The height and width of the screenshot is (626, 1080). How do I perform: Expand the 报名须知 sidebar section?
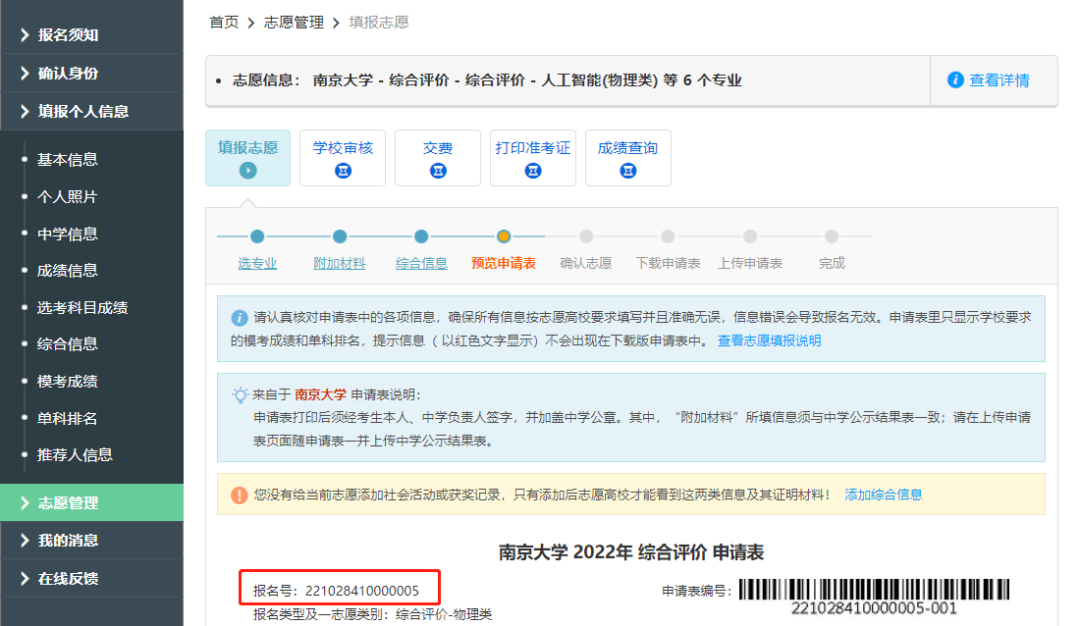68,35
